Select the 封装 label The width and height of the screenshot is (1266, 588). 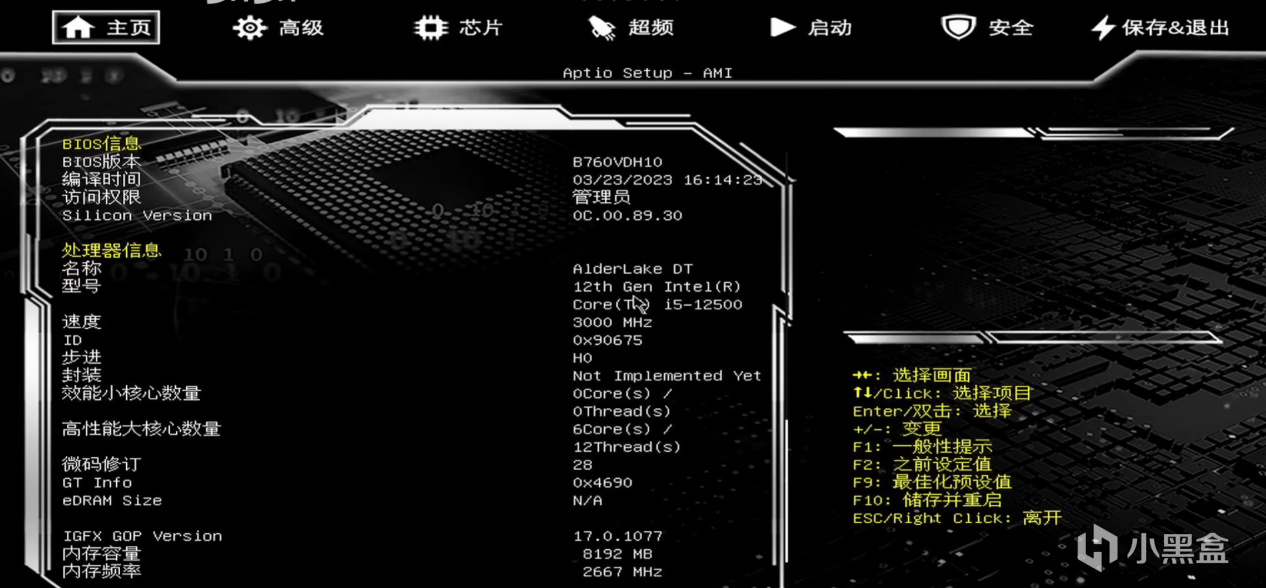[82, 376]
